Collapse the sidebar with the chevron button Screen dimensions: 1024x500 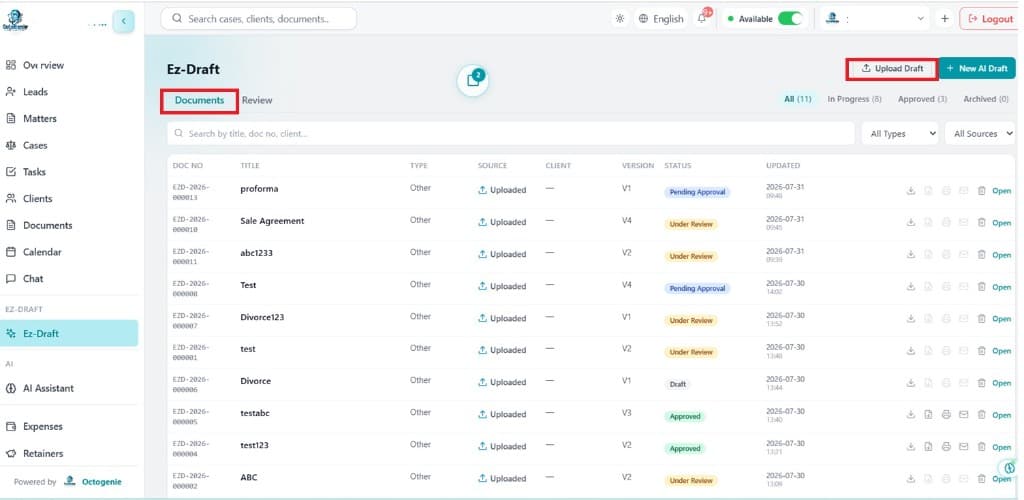(123, 22)
